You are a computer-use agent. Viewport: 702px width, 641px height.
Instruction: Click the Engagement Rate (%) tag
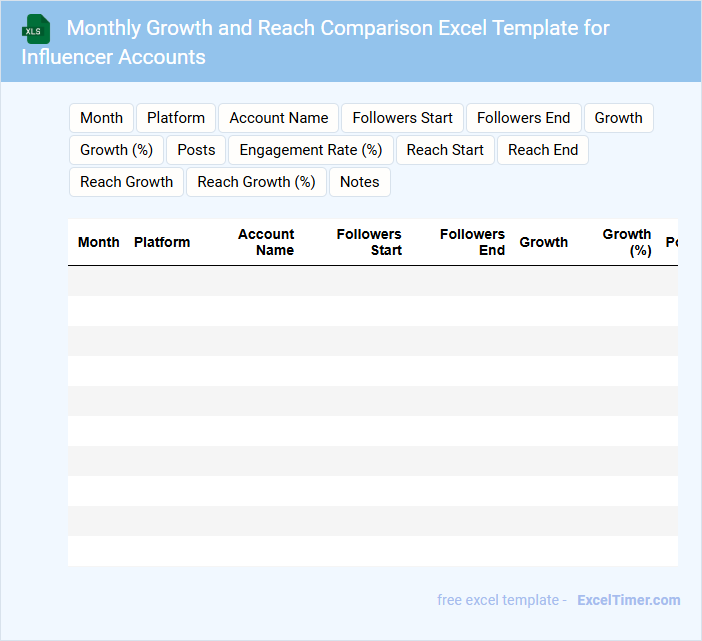(311, 150)
